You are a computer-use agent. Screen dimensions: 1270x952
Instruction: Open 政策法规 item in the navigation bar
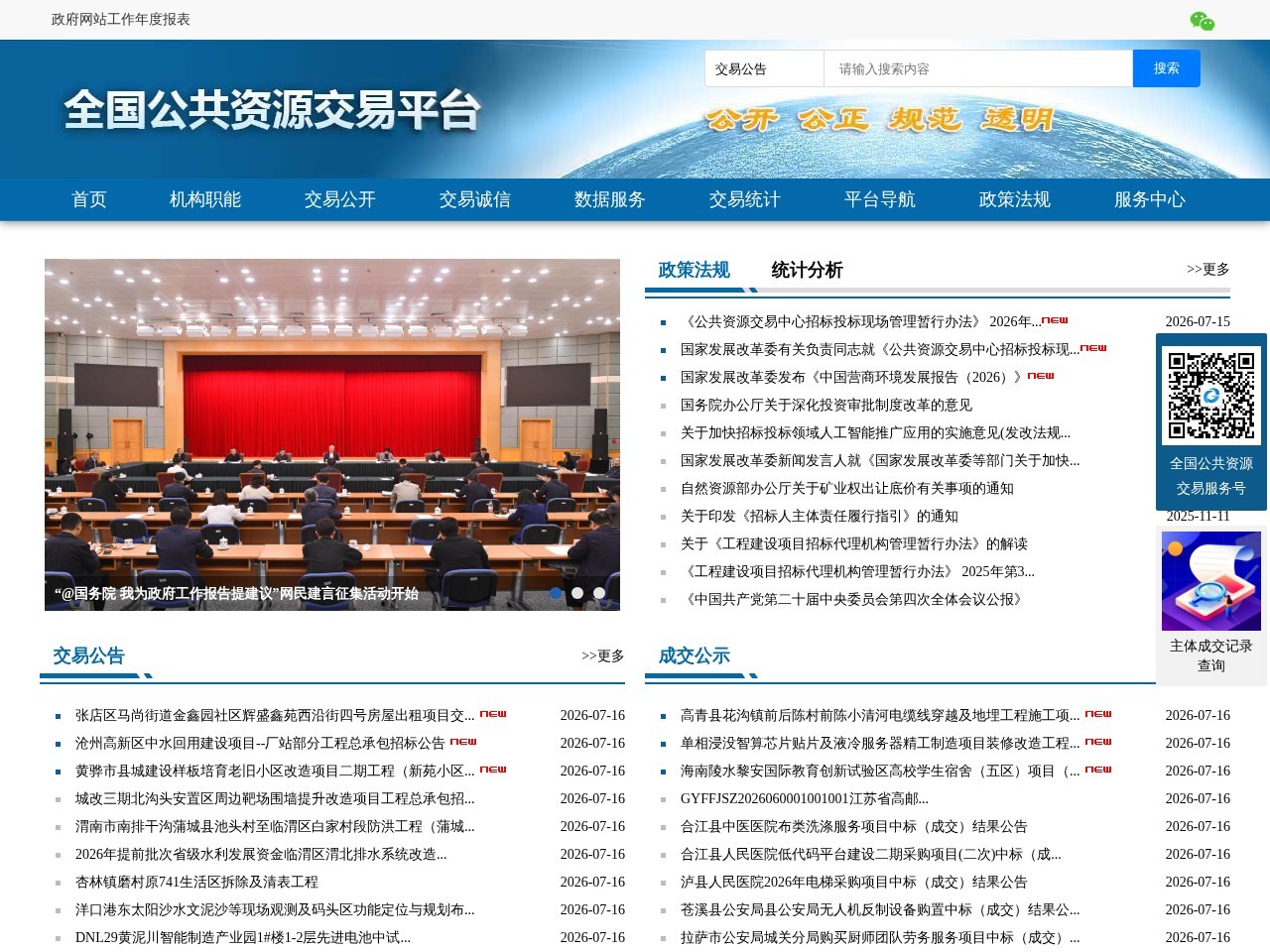[1015, 199]
